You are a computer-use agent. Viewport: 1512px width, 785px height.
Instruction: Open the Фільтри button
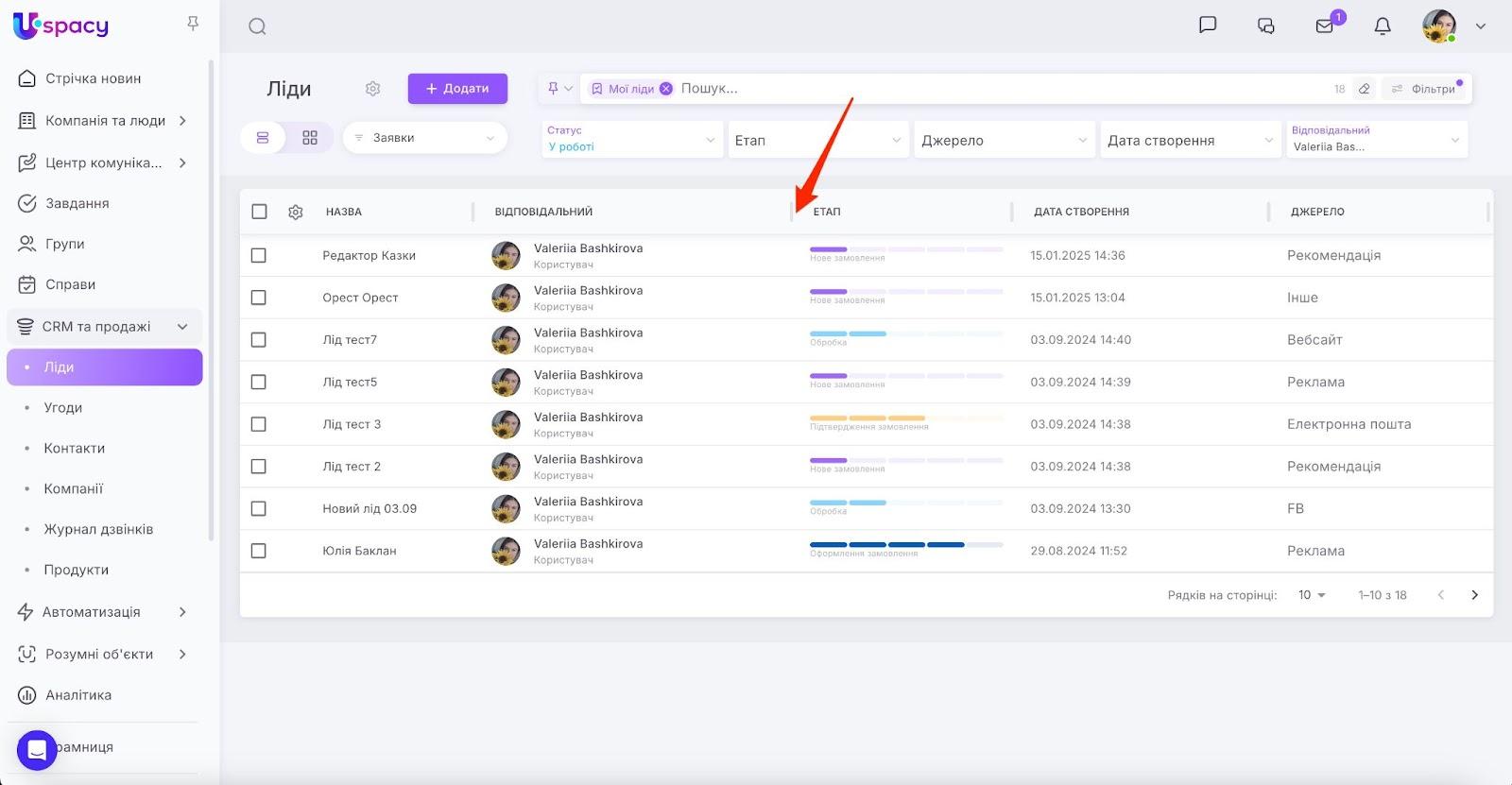coord(1425,89)
